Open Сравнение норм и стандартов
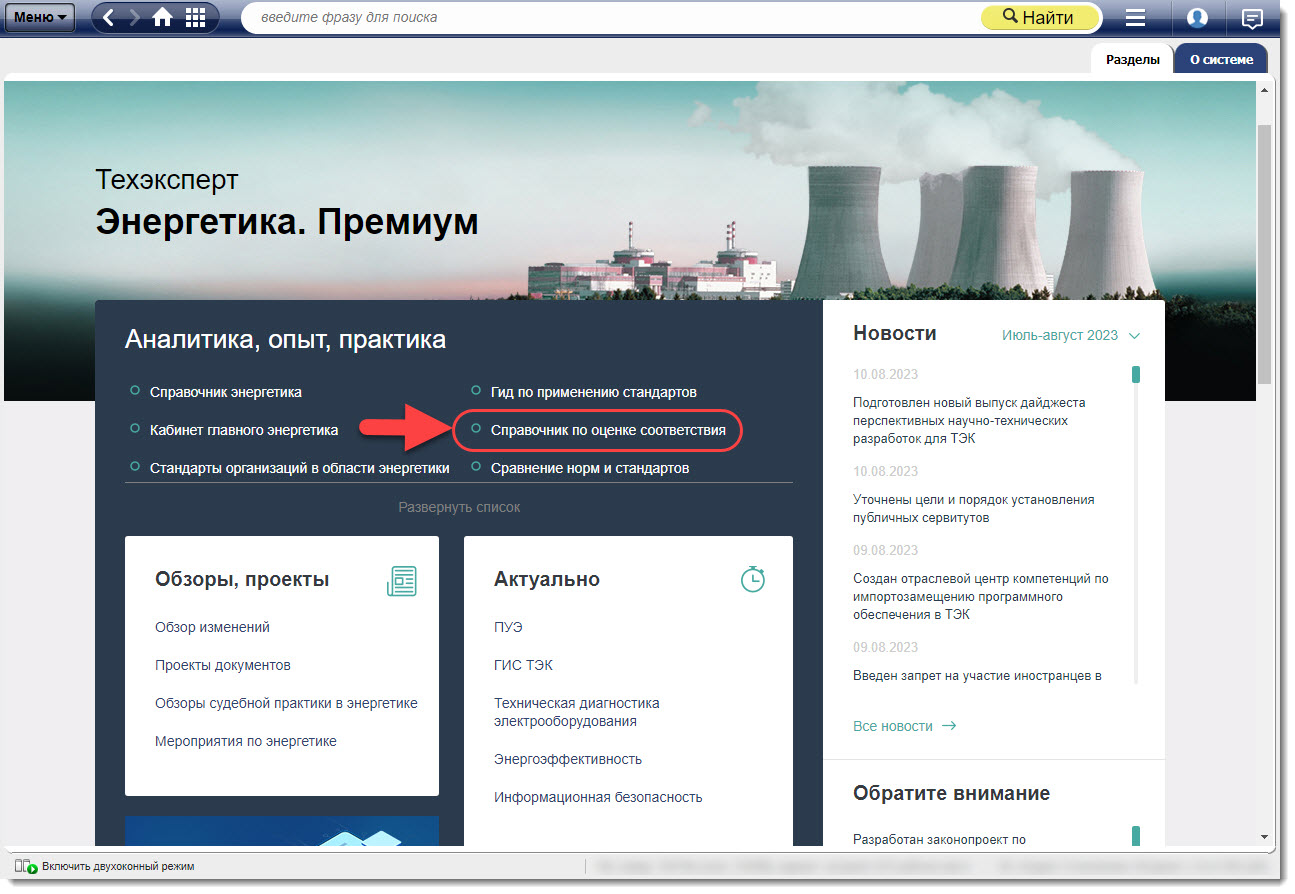Viewport: 1295px width, 894px height. 590,468
